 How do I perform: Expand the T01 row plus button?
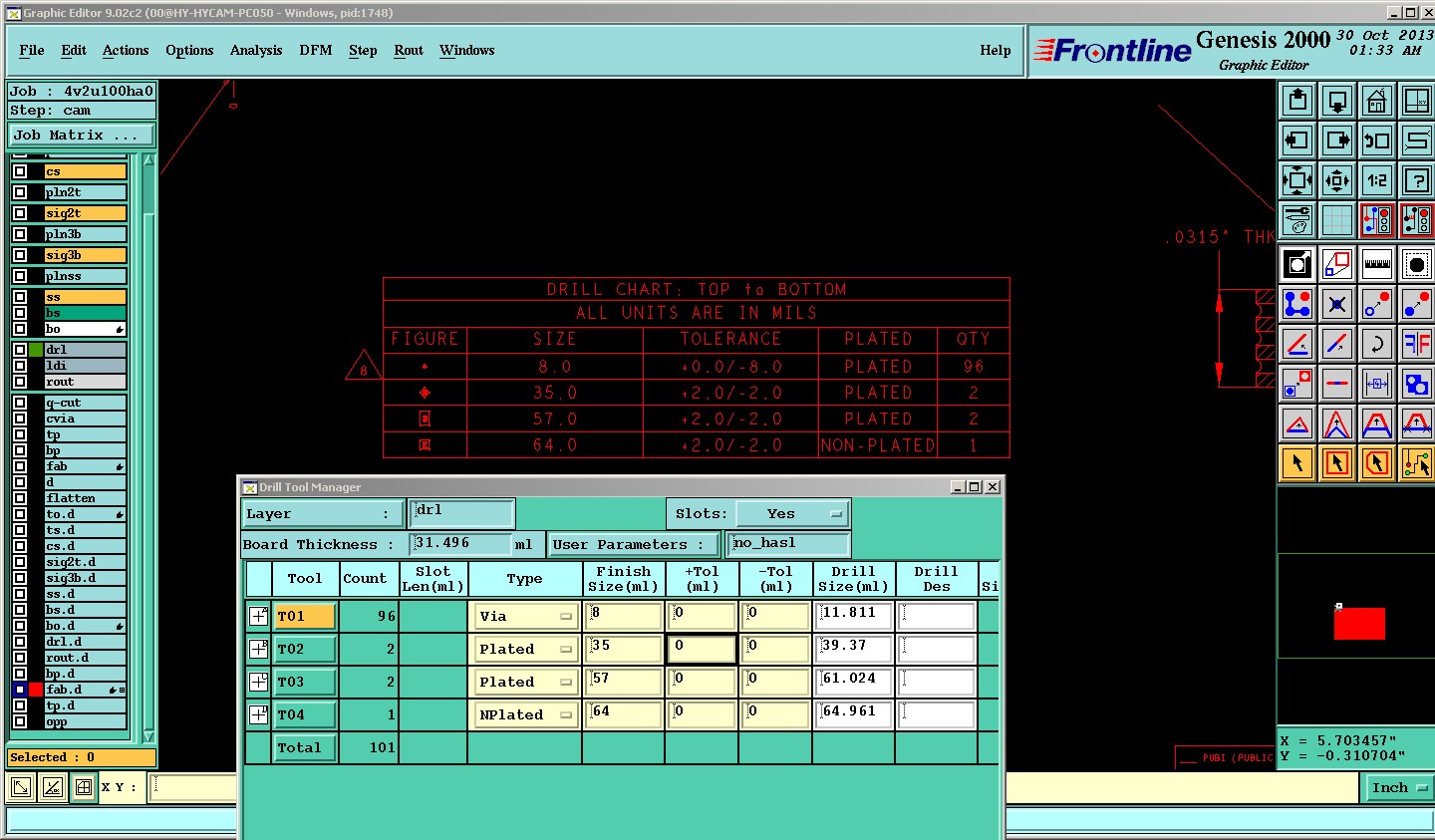click(x=258, y=616)
